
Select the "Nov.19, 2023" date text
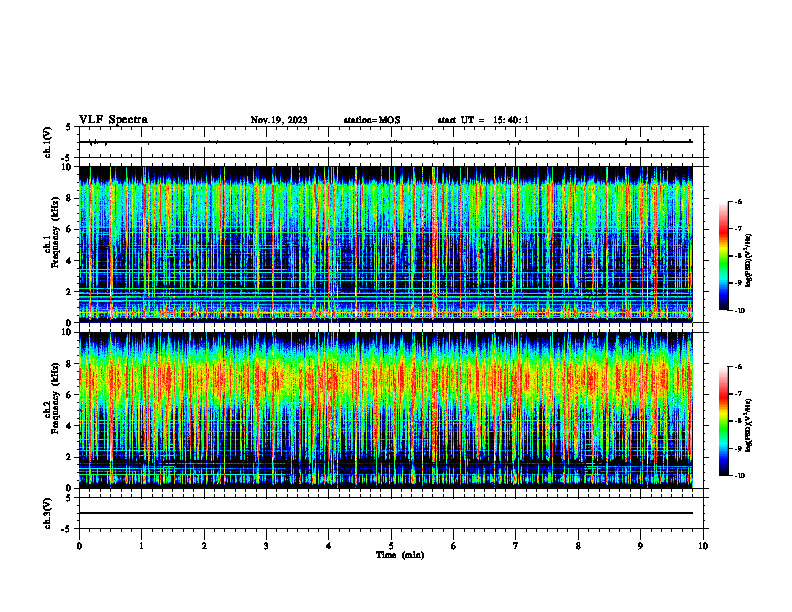tap(279, 120)
